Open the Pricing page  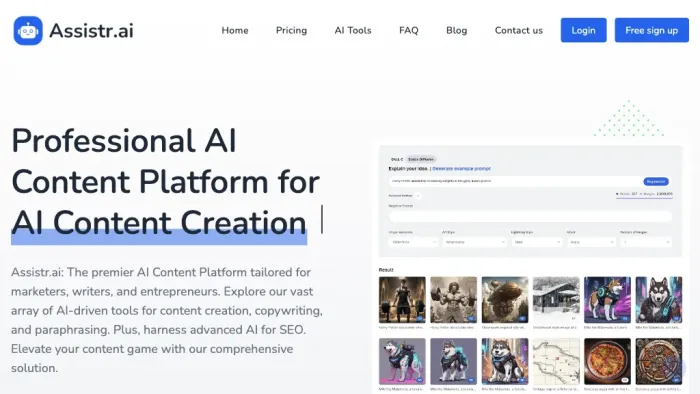click(x=292, y=30)
